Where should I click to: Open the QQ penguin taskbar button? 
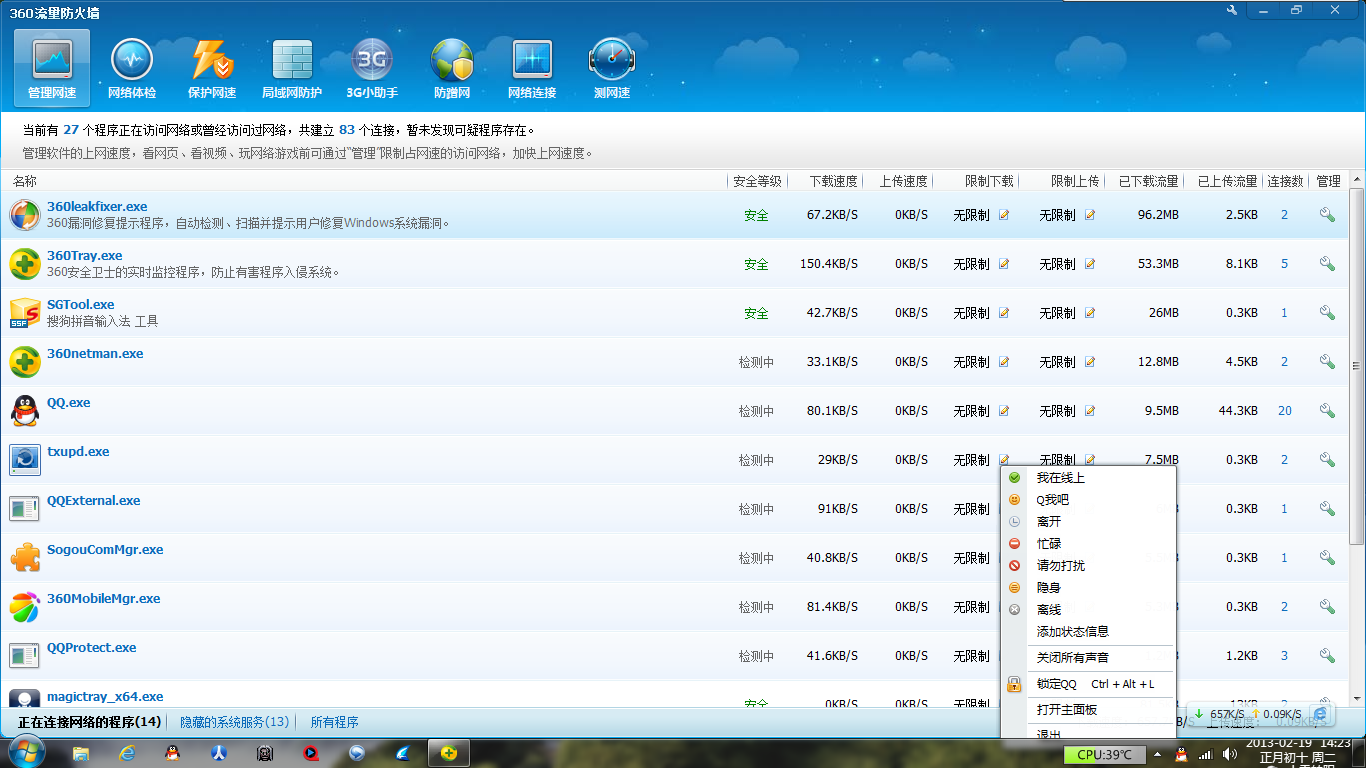(173, 753)
